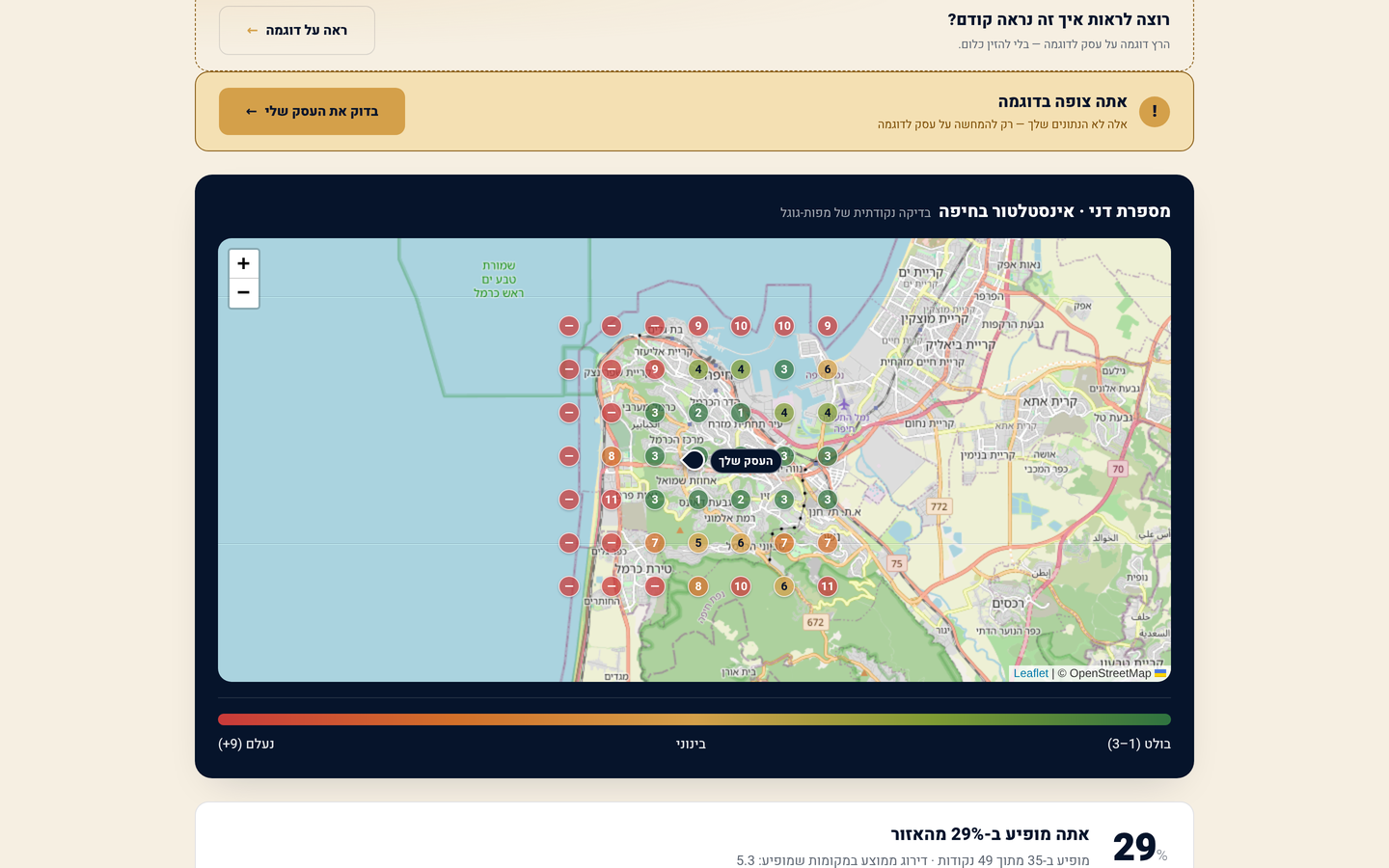Select the rank 5 map marker
The height and width of the screenshot is (868, 1389).
click(698, 543)
